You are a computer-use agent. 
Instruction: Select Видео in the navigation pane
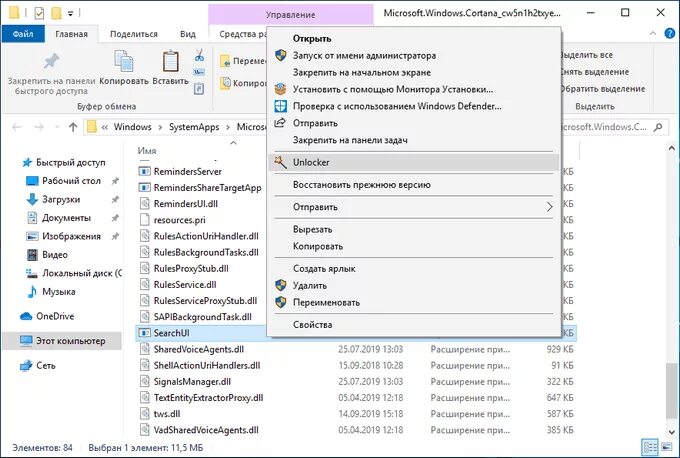pyautogui.click(x=55, y=255)
